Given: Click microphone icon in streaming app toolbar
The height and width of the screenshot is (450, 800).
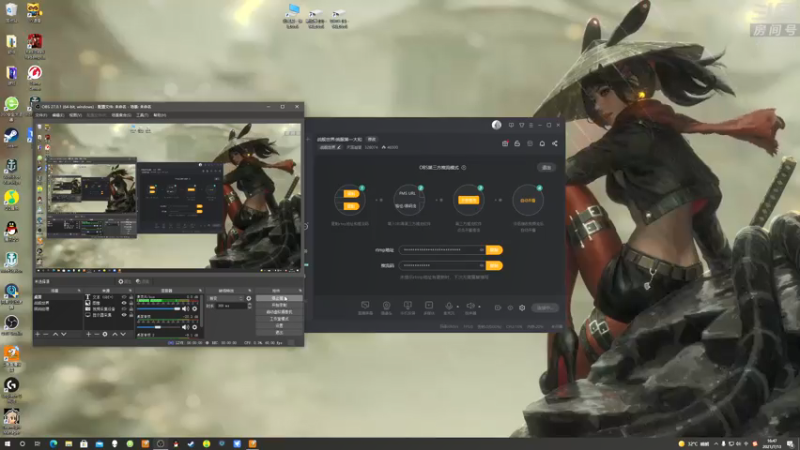Looking at the screenshot, I should tap(448, 306).
